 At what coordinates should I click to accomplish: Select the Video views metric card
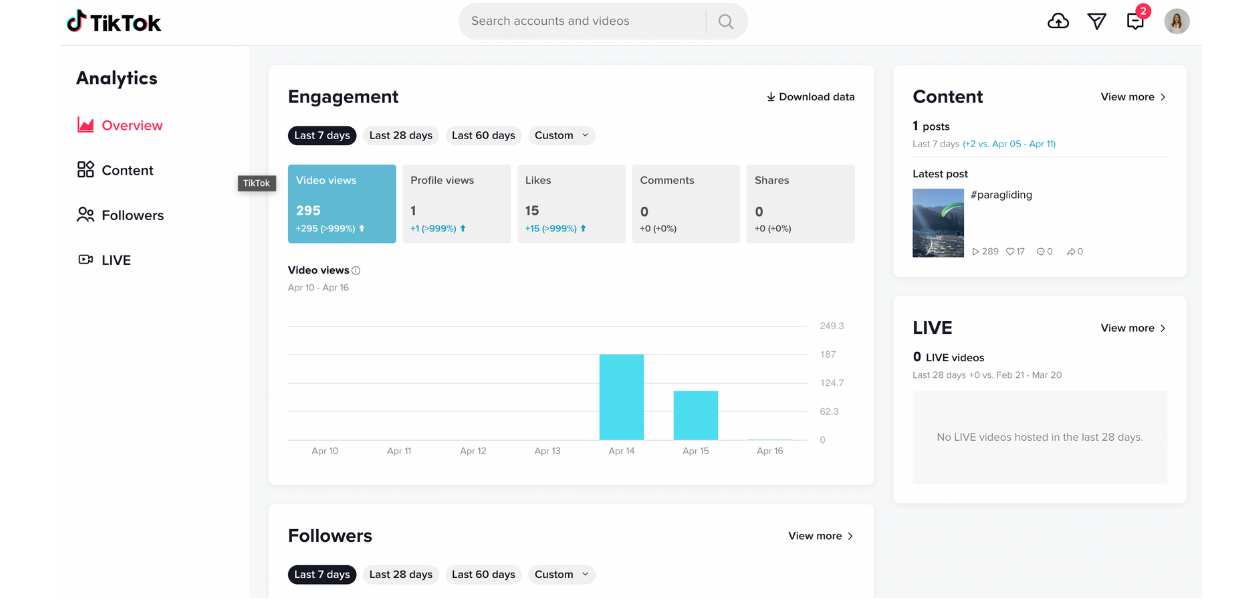click(x=341, y=204)
